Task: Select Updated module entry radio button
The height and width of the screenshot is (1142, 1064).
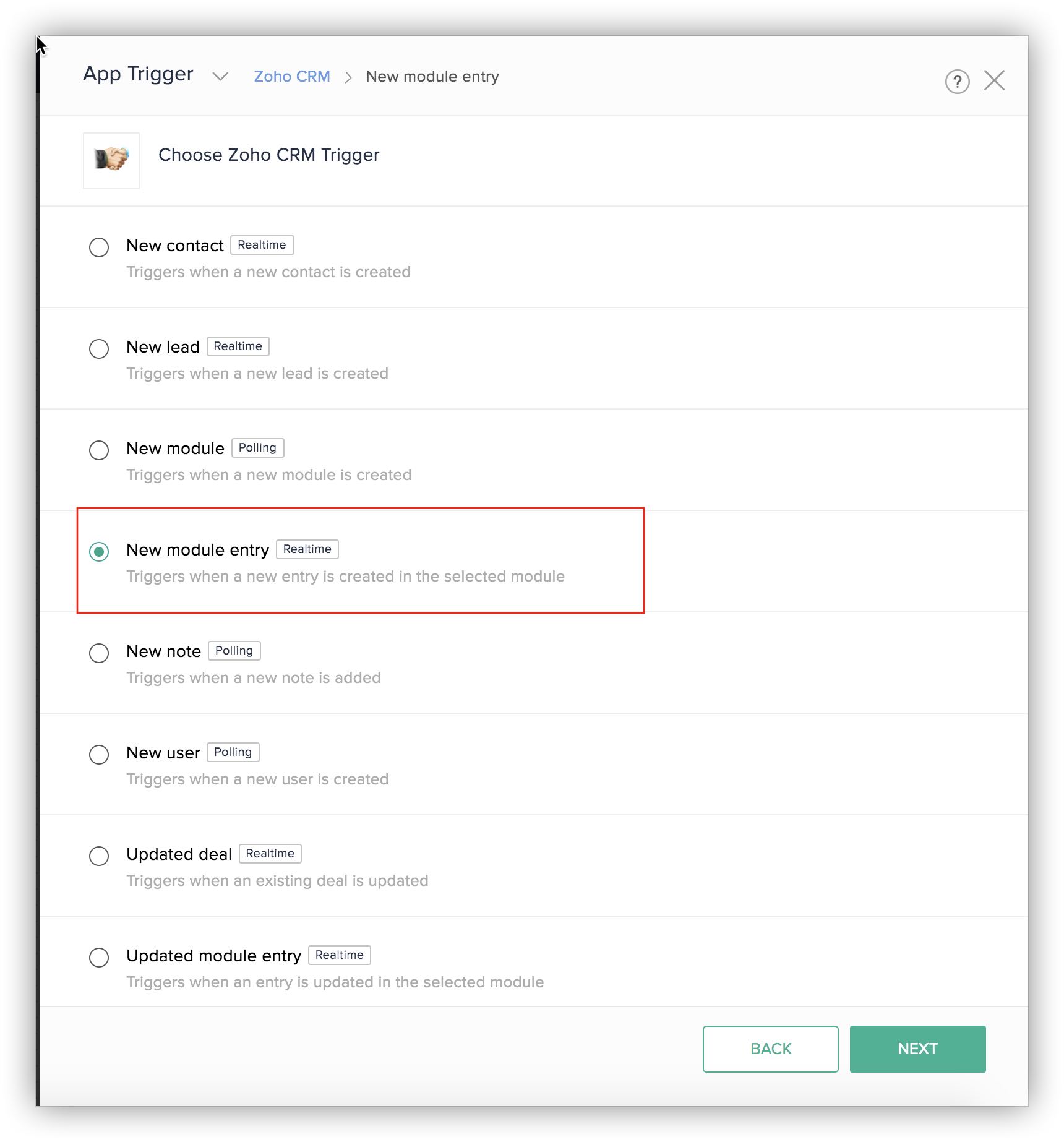Action: coord(99,958)
